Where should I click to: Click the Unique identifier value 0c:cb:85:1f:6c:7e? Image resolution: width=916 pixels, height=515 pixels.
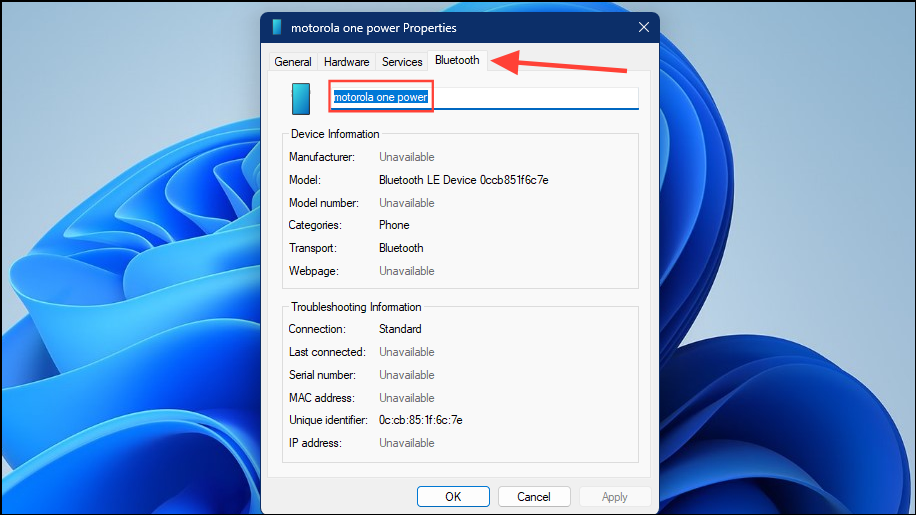pyautogui.click(x=421, y=420)
